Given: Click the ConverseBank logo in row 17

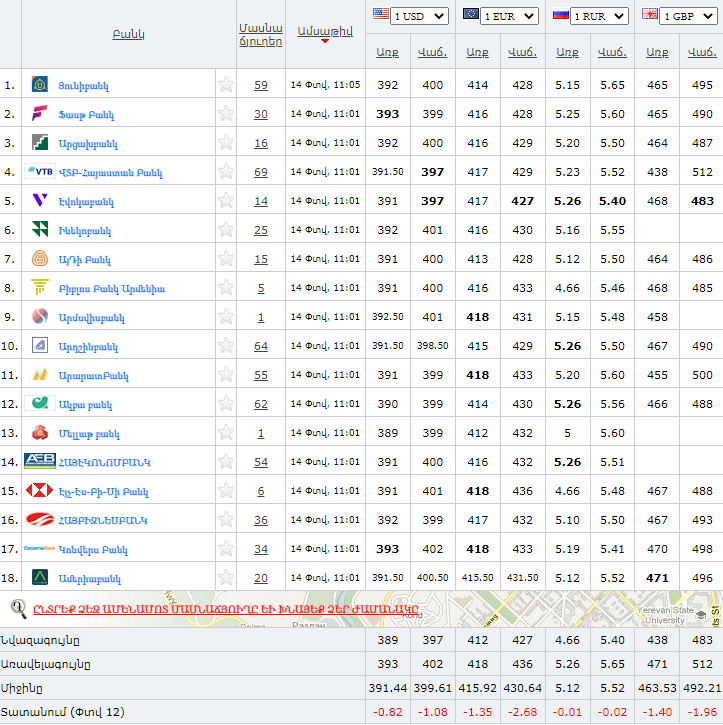Looking at the screenshot, I should pyautogui.click(x=40, y=548).
